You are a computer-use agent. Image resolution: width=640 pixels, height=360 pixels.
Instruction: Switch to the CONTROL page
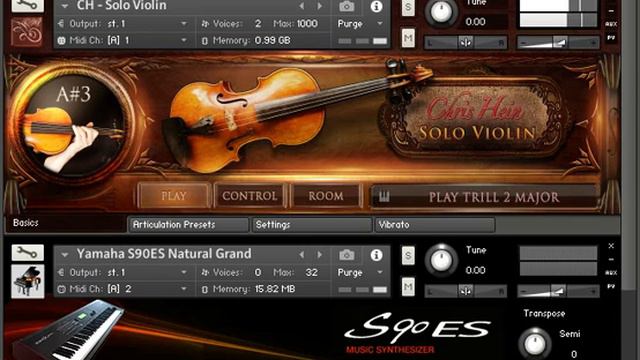click(249, 196)
